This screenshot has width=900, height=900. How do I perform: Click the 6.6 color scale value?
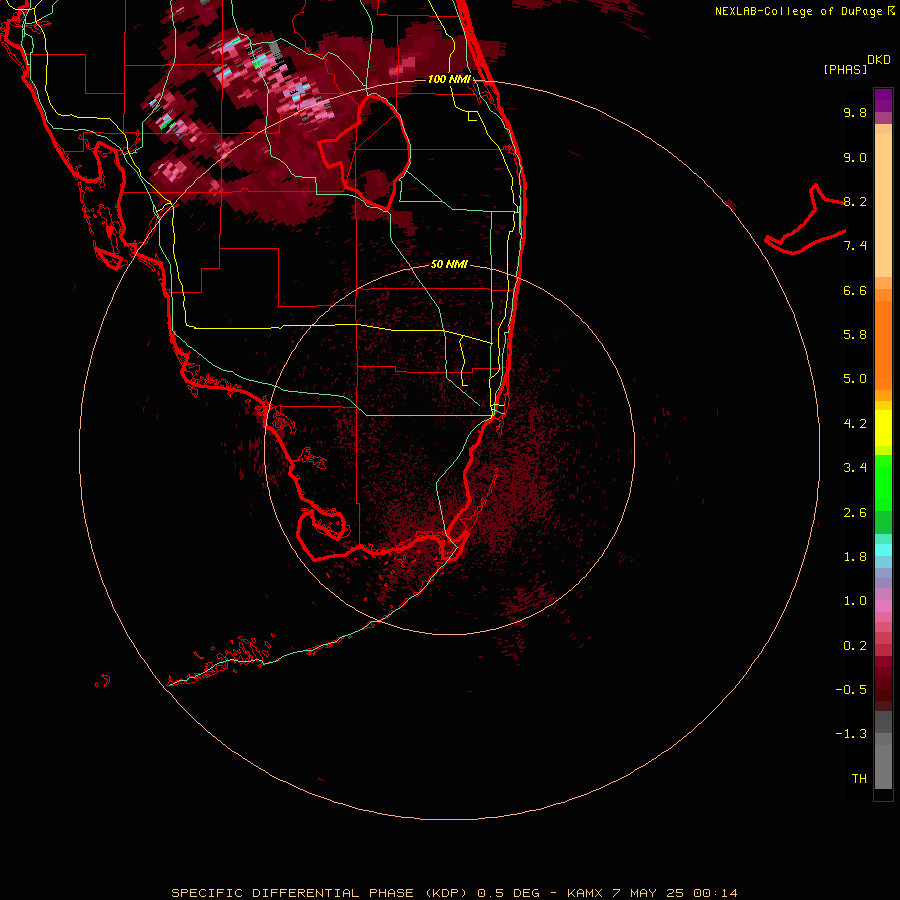(855, 290)
